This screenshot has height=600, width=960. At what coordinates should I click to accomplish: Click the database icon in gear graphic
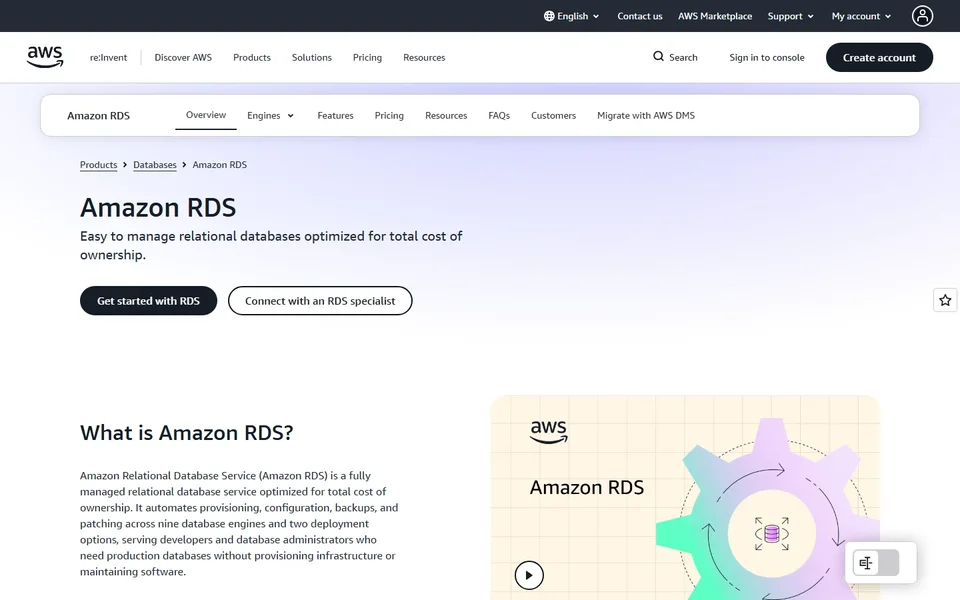click(771, 533)
